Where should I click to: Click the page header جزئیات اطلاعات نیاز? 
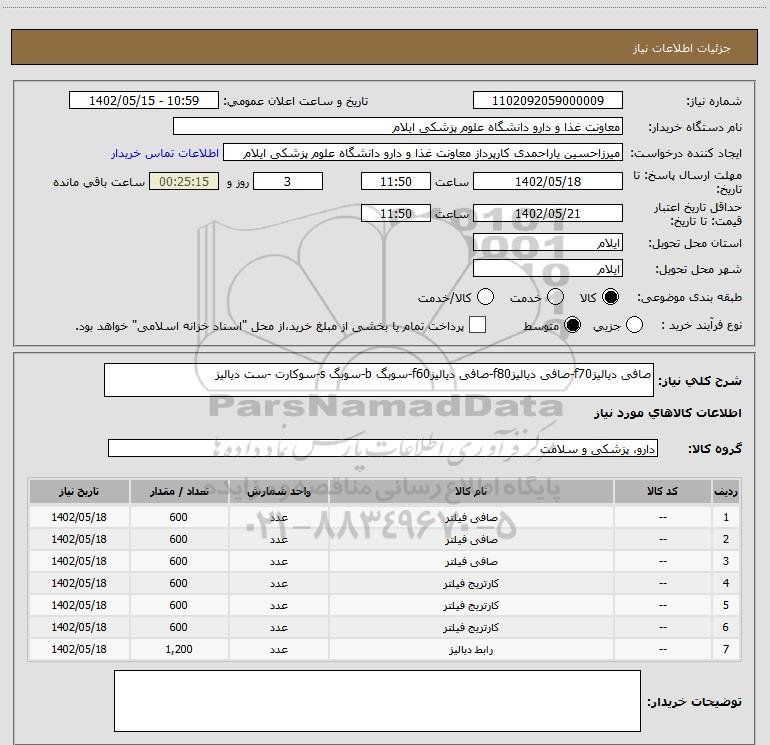(682, 48)
